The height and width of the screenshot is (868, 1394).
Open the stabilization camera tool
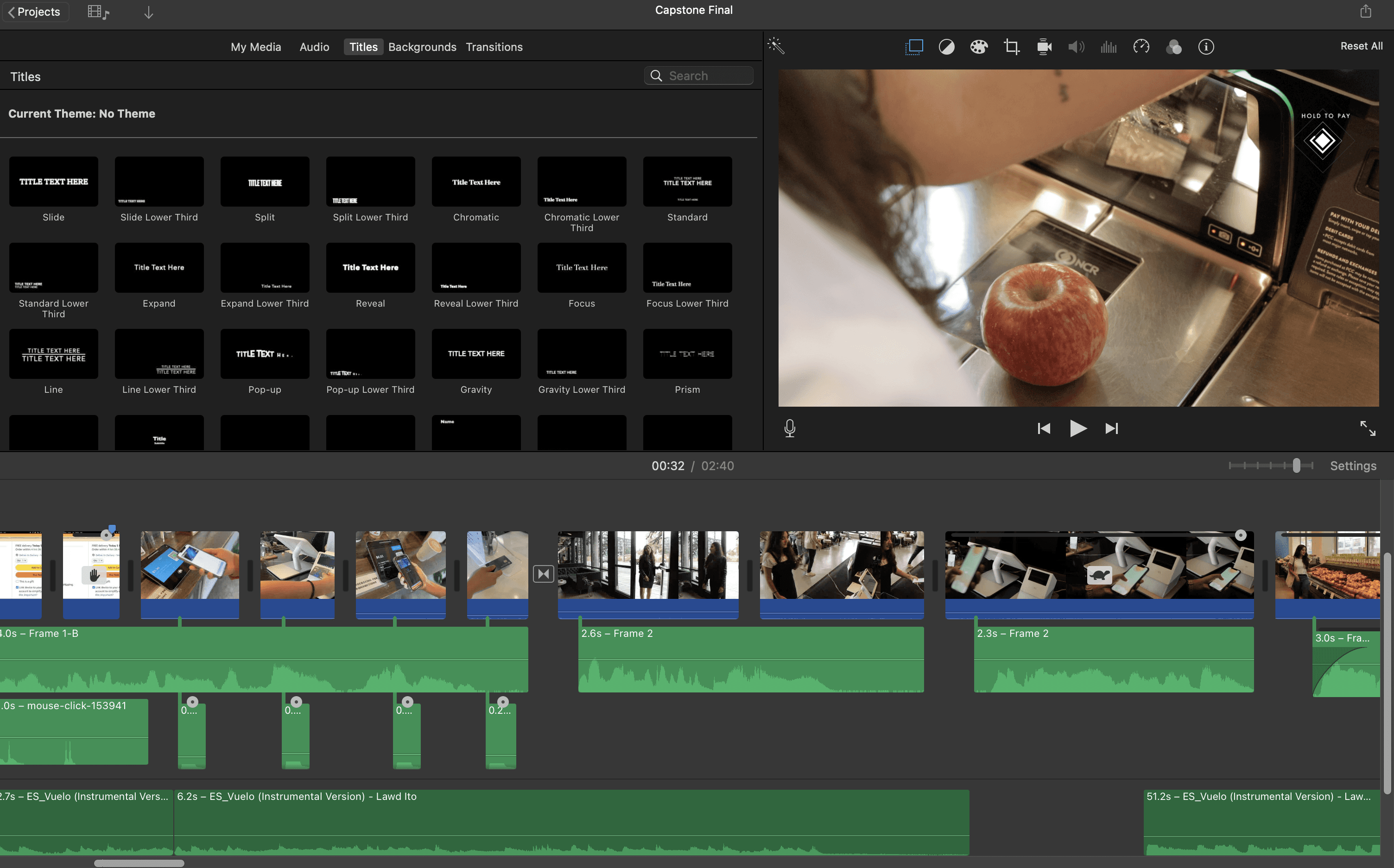coord(1044,46)
